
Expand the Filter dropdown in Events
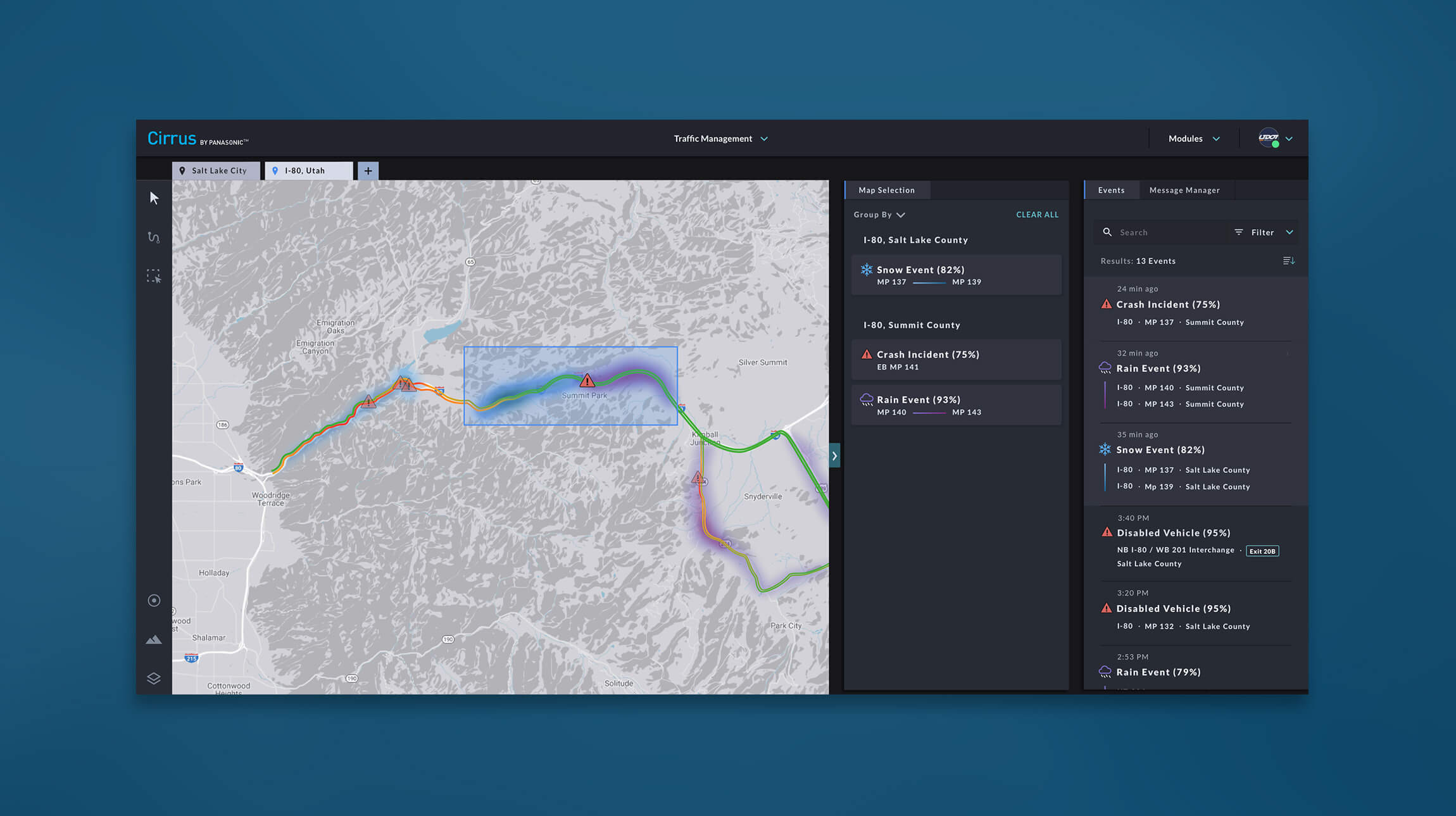click(1263, 232)
